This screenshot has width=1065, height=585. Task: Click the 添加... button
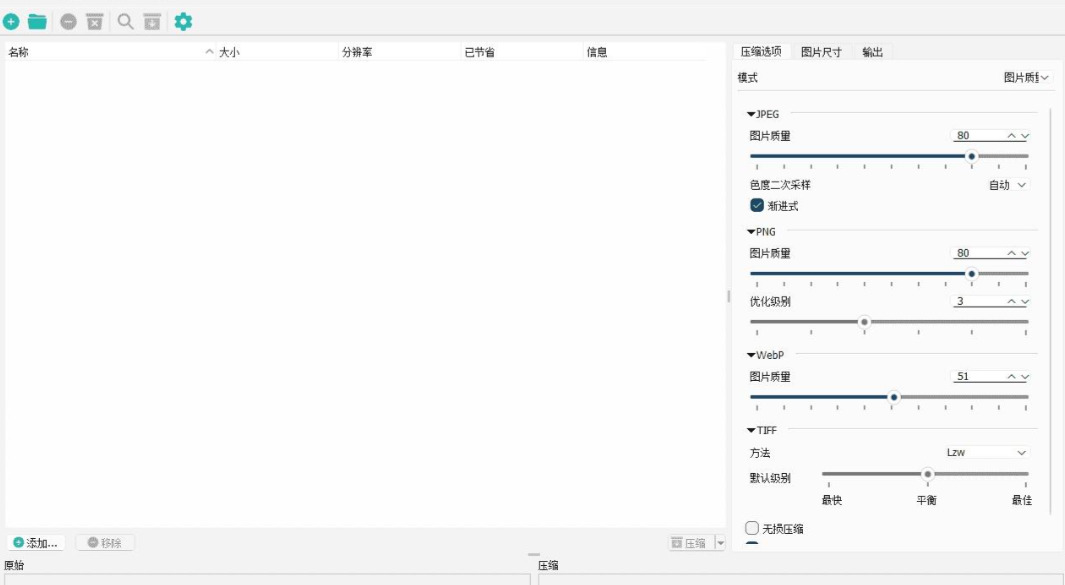click(36, 543)
